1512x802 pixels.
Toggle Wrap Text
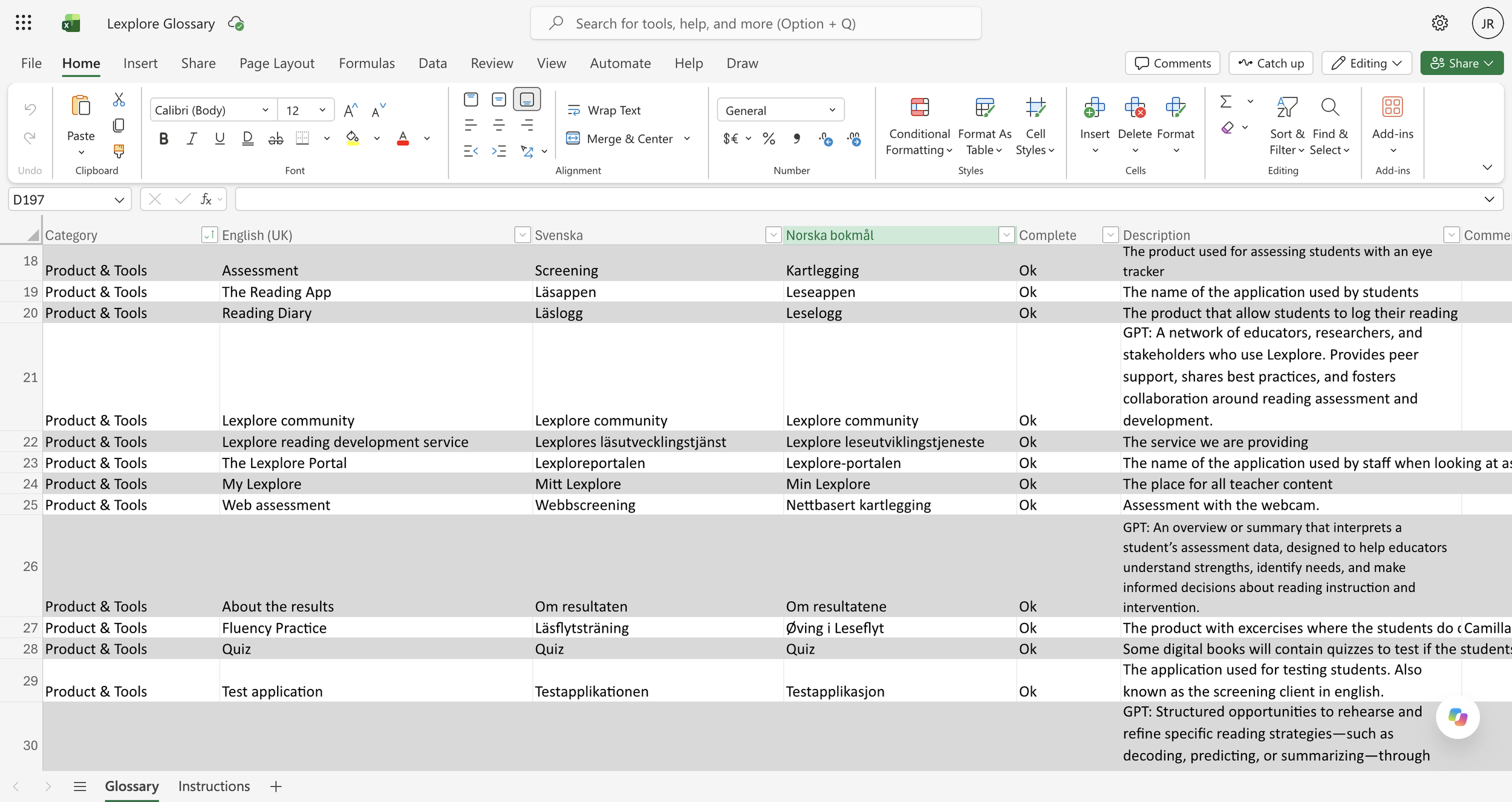click(x=604, y=110)
